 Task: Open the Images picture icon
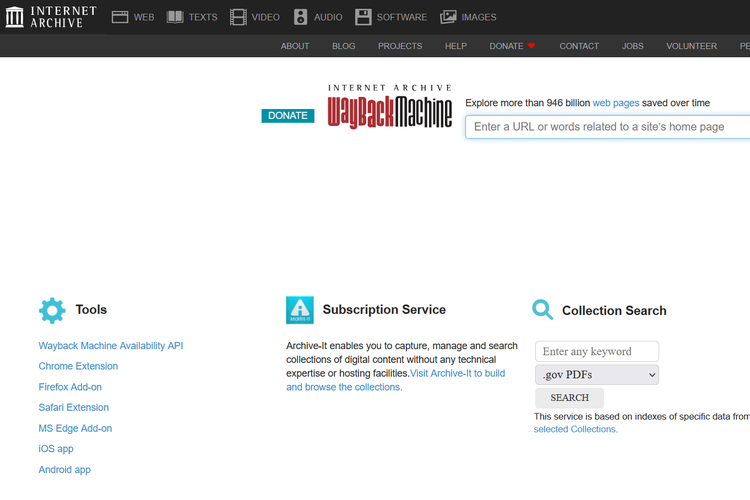448,17
